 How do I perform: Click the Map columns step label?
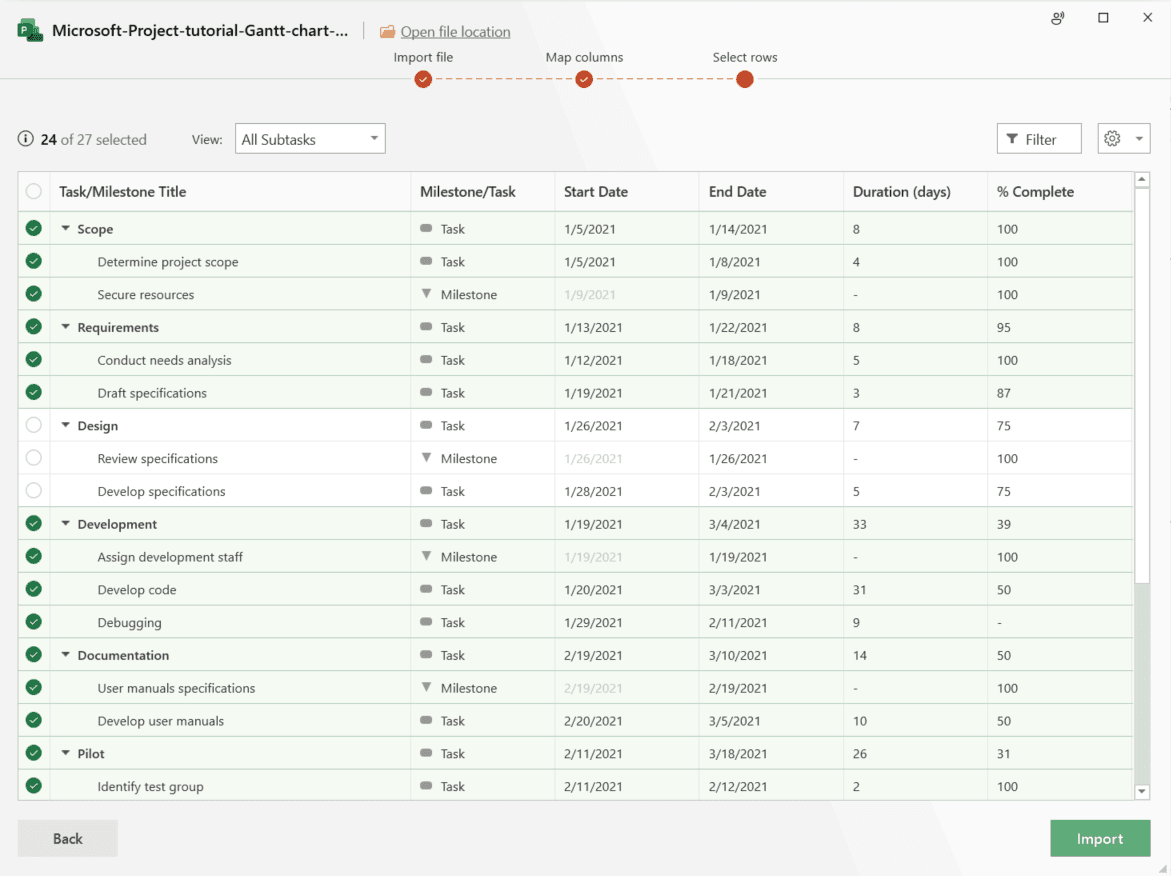[583, 57]
